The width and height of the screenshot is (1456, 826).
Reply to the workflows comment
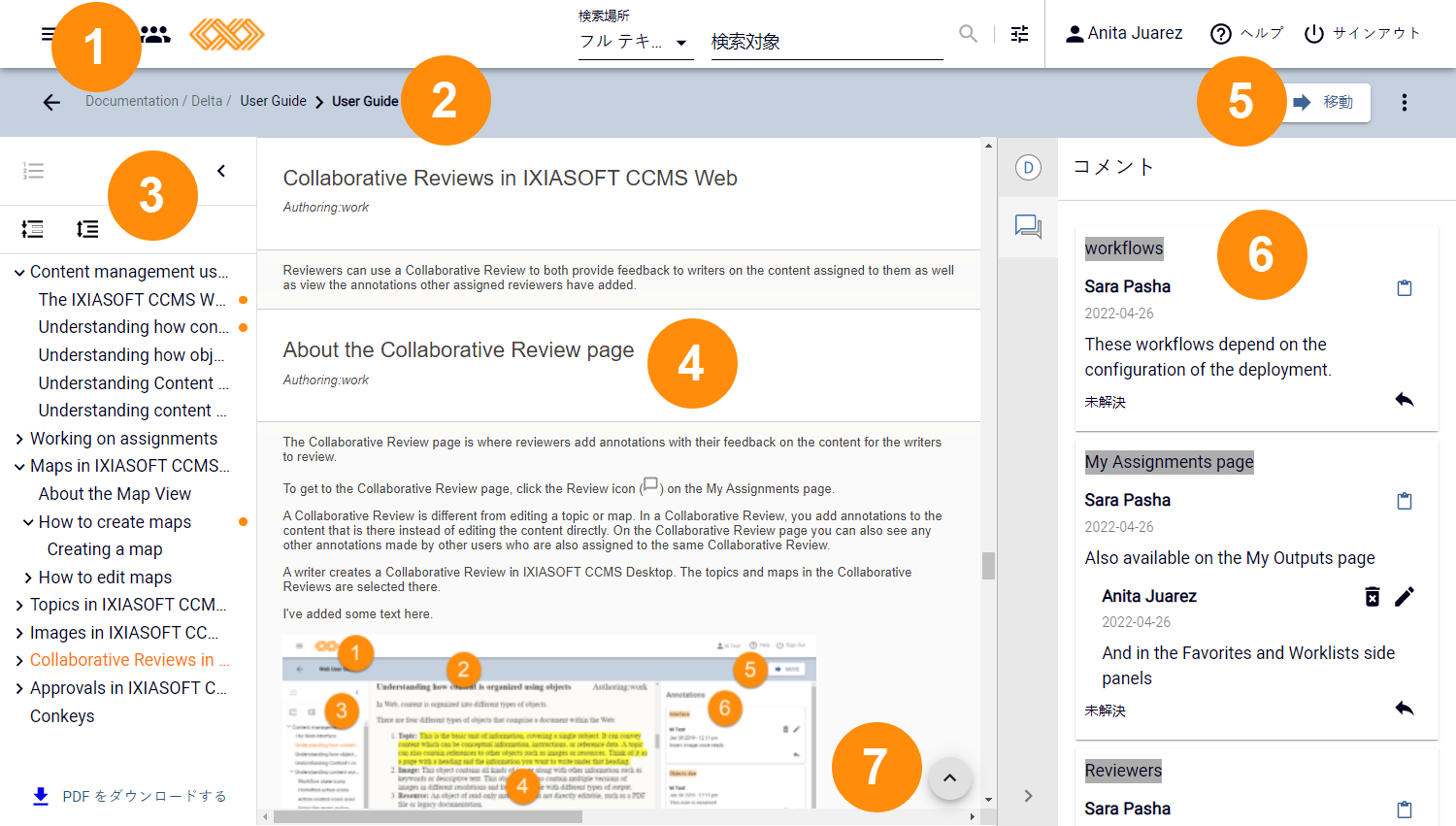[x=1404, y=400]
